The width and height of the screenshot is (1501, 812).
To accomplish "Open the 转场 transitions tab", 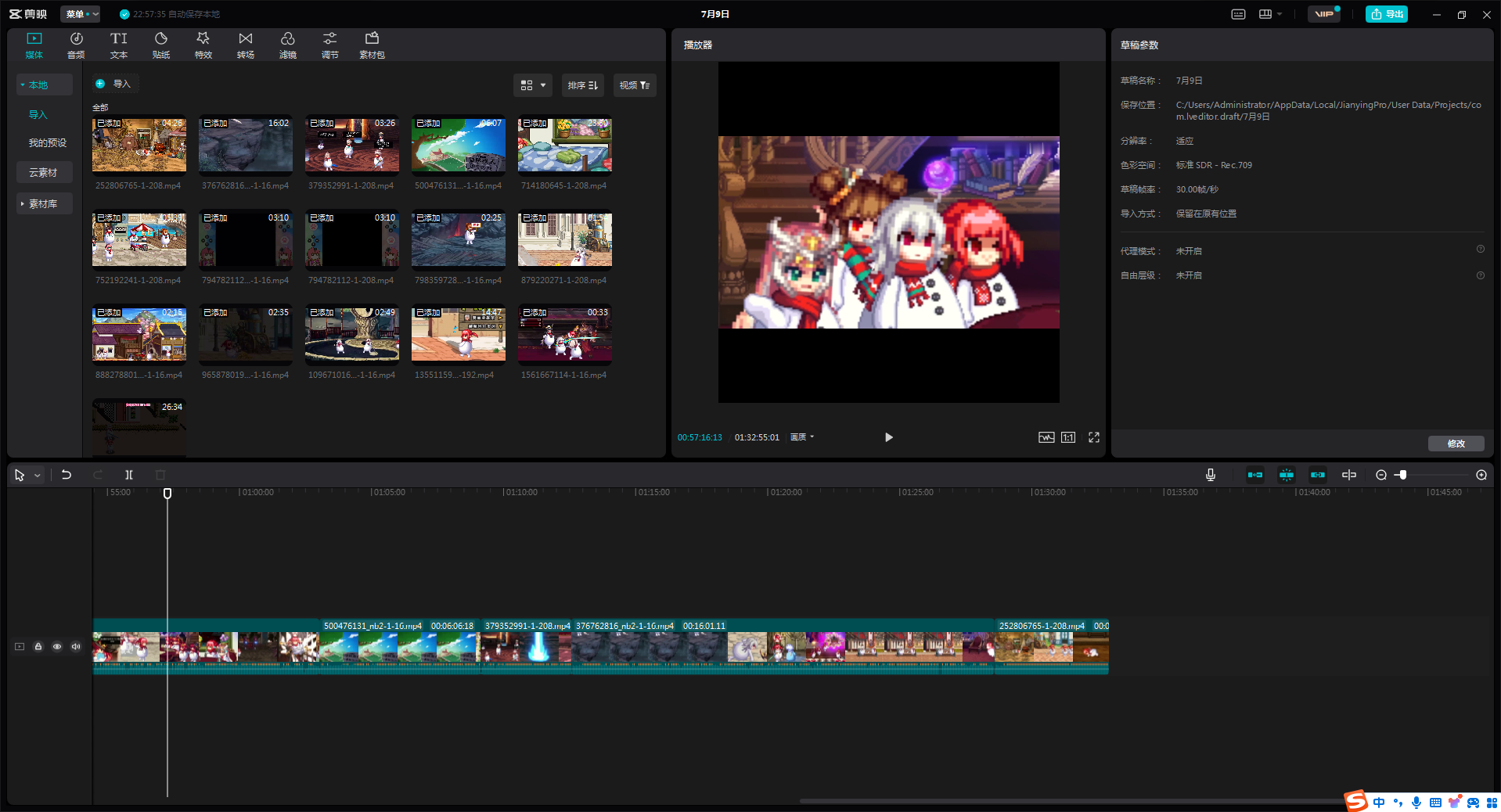I will (245, 45).
